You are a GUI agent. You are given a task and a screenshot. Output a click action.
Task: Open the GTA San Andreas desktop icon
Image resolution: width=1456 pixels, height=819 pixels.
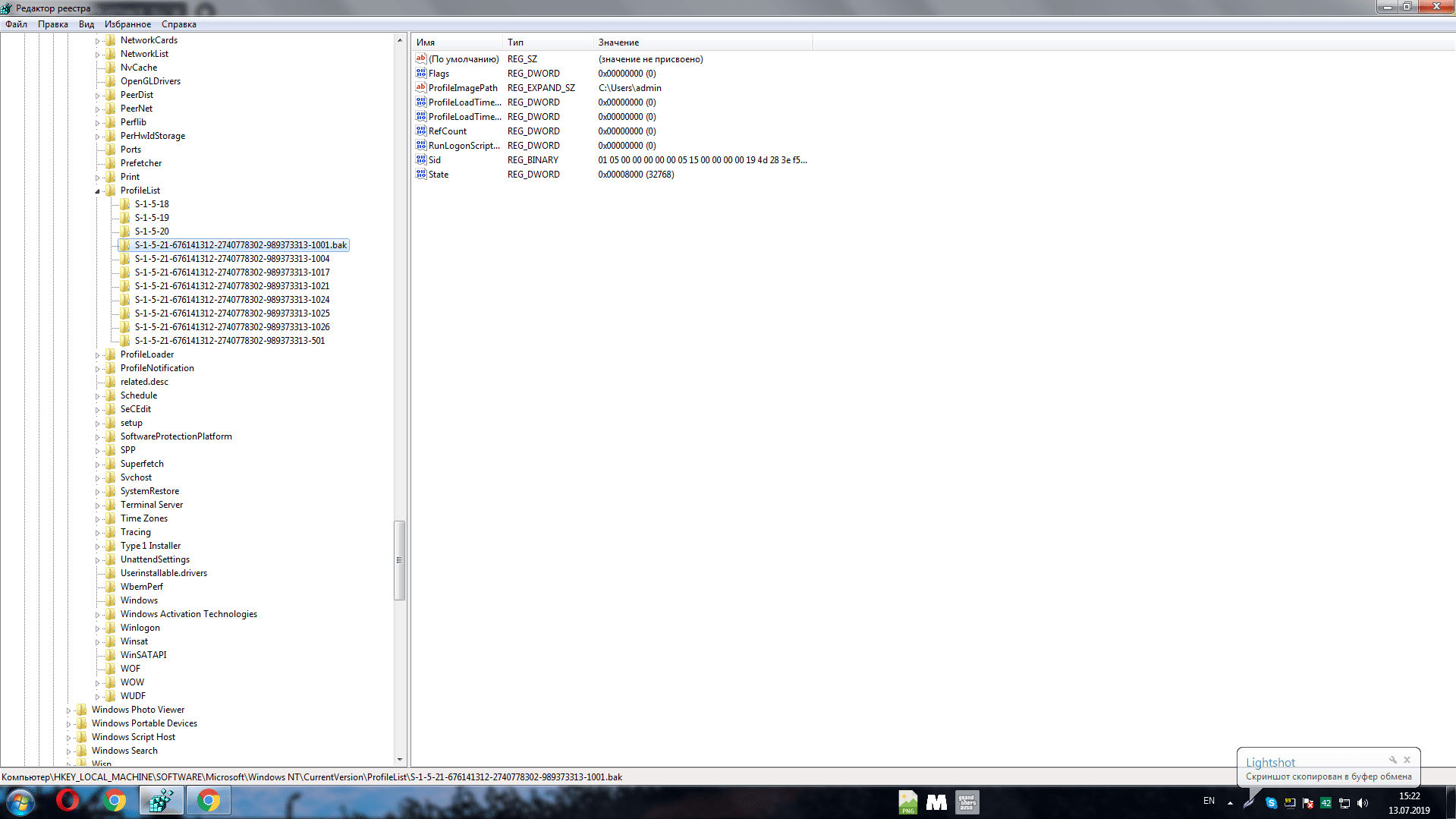[x=967, y=802]
